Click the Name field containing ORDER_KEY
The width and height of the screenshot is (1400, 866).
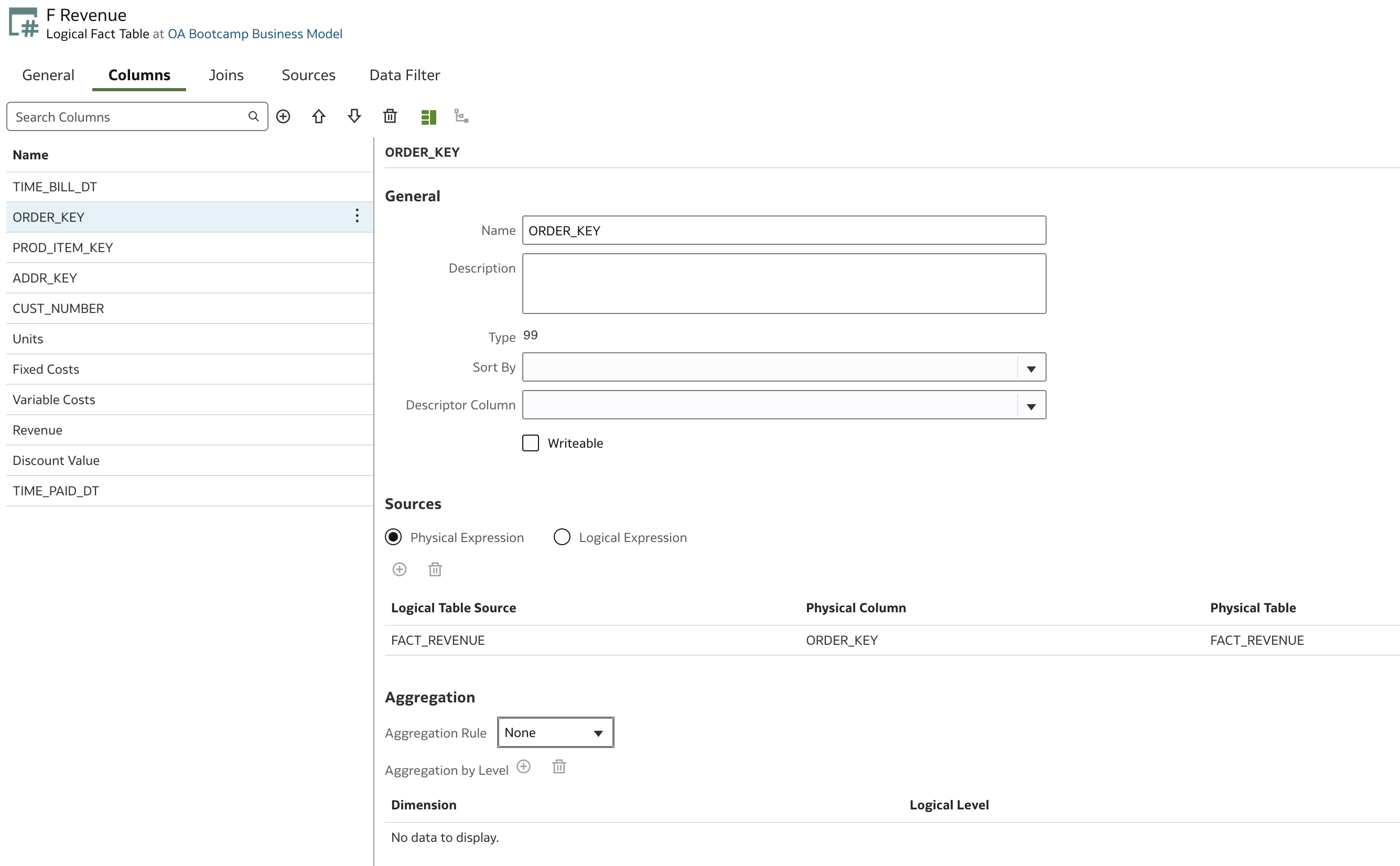(x=784, y=230)
